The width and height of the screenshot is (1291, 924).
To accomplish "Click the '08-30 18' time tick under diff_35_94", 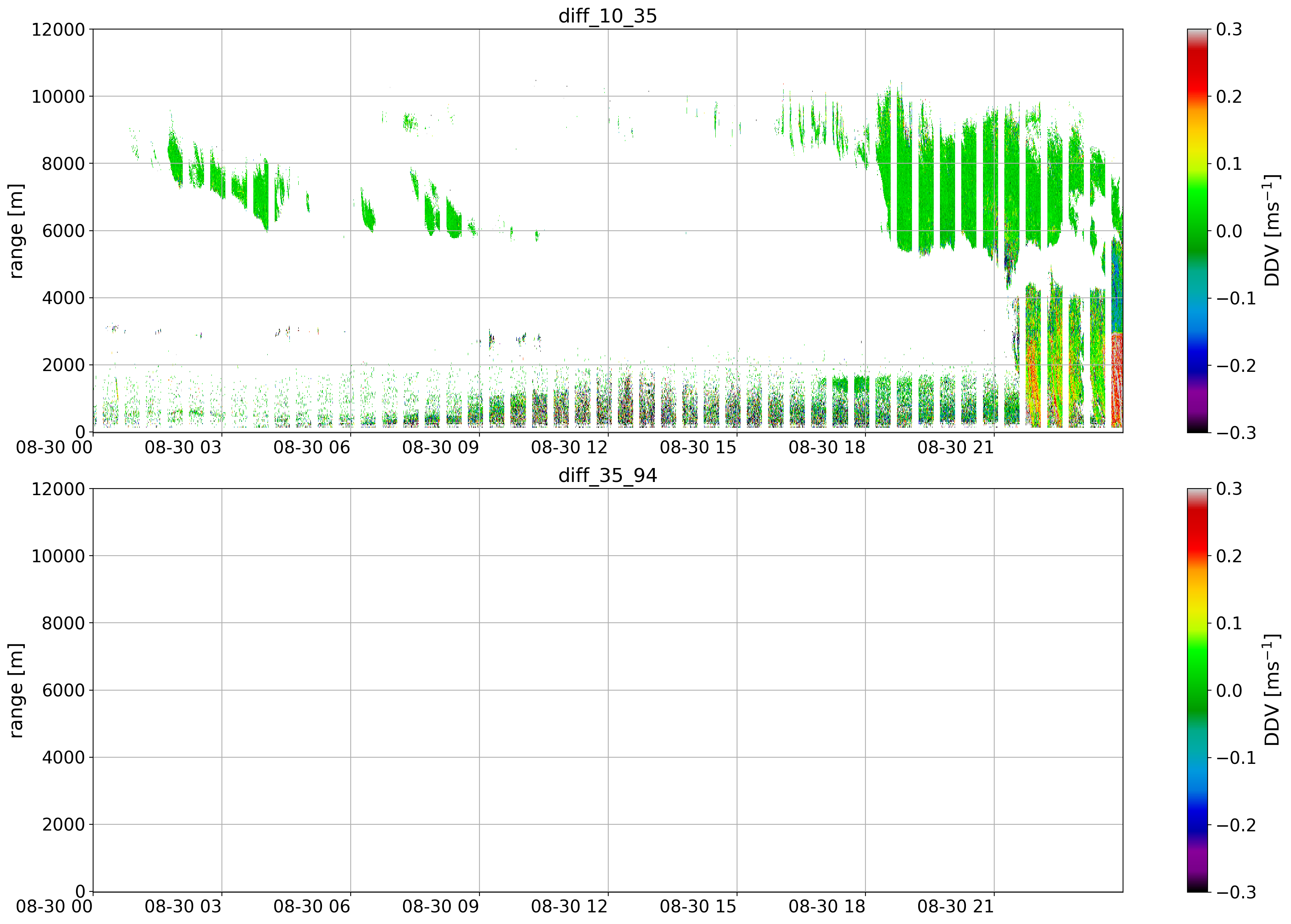I will coord(827,907).
